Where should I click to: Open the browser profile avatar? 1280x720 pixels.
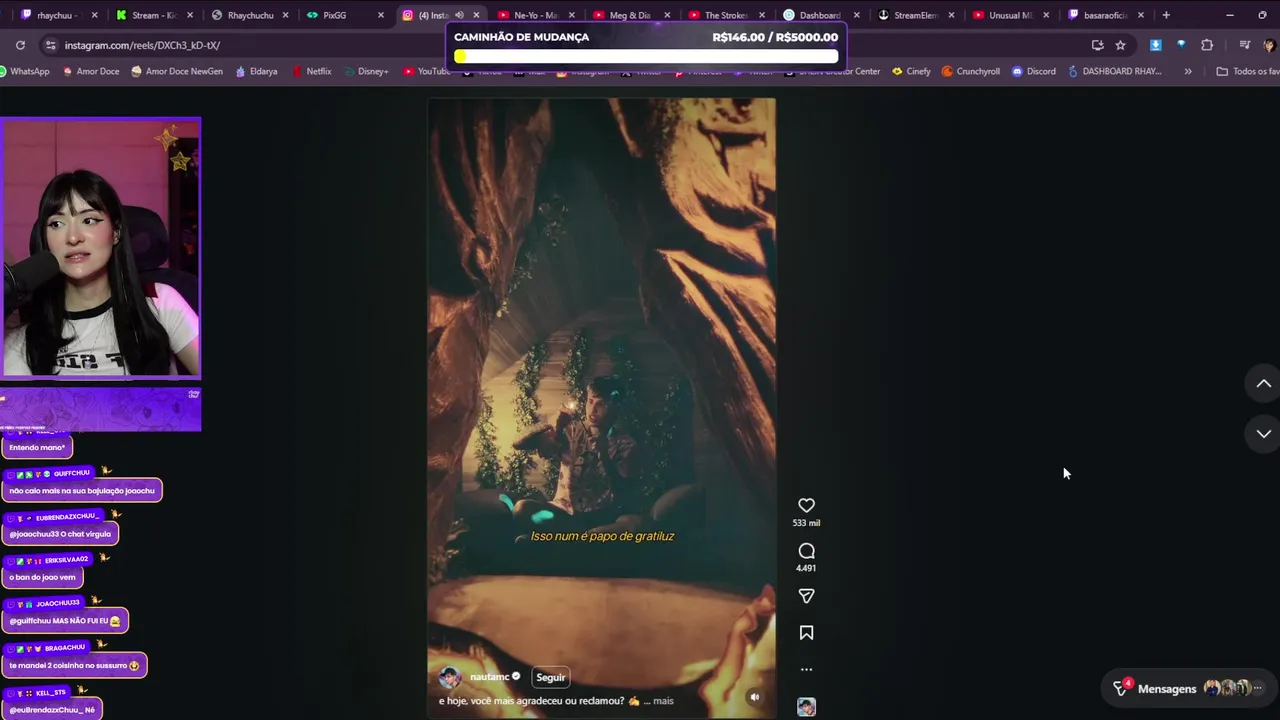click(1269, 45)
